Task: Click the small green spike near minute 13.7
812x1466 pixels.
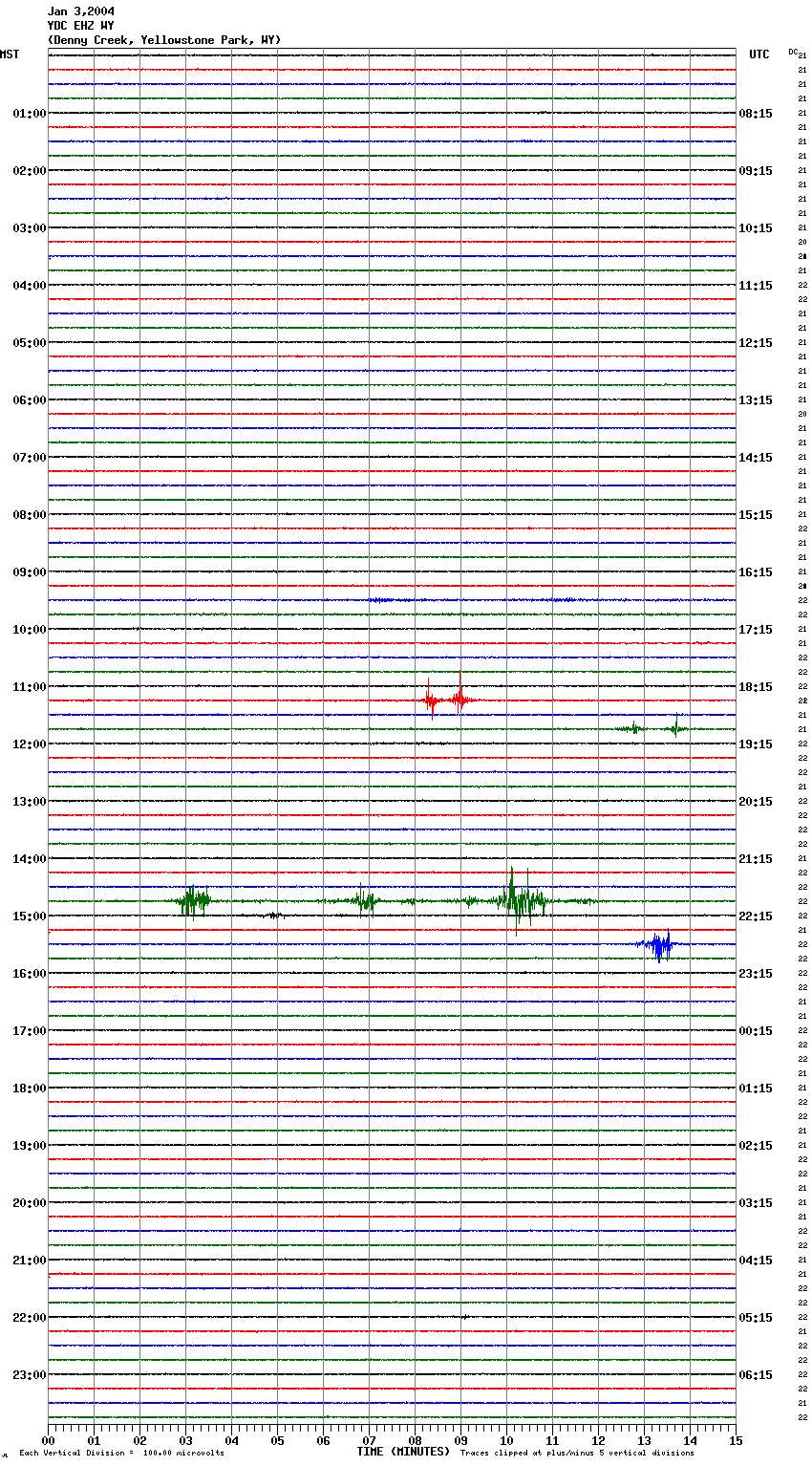Action: [x=676, y=727]
